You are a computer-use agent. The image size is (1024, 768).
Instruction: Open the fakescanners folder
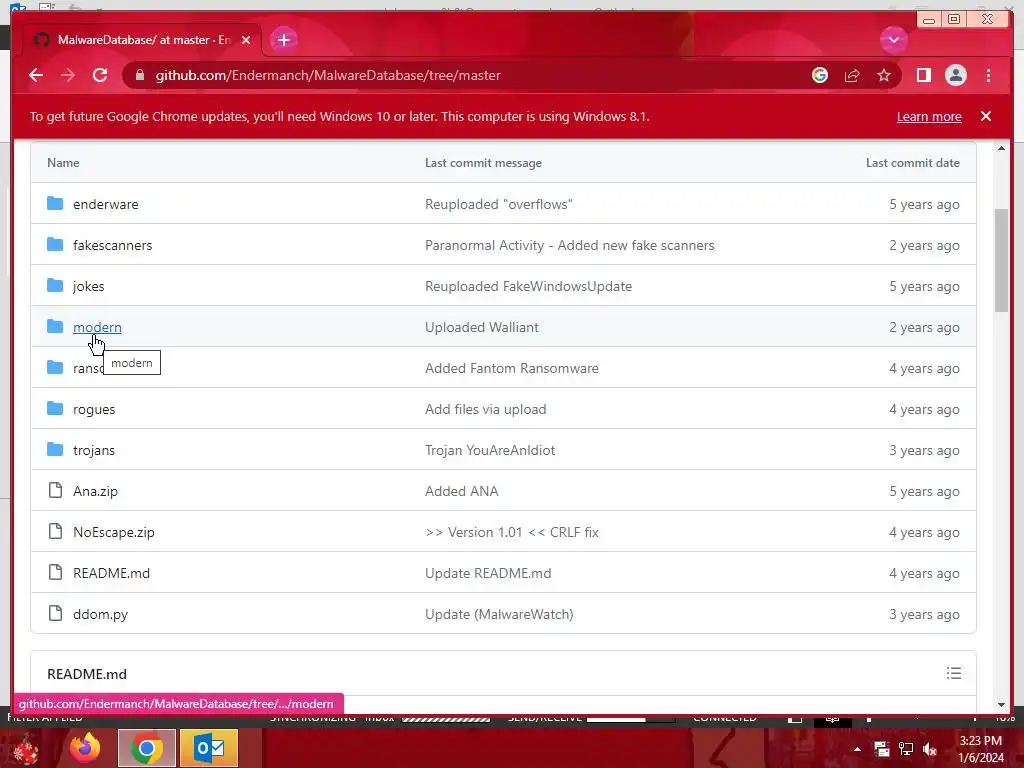point(112,245)
